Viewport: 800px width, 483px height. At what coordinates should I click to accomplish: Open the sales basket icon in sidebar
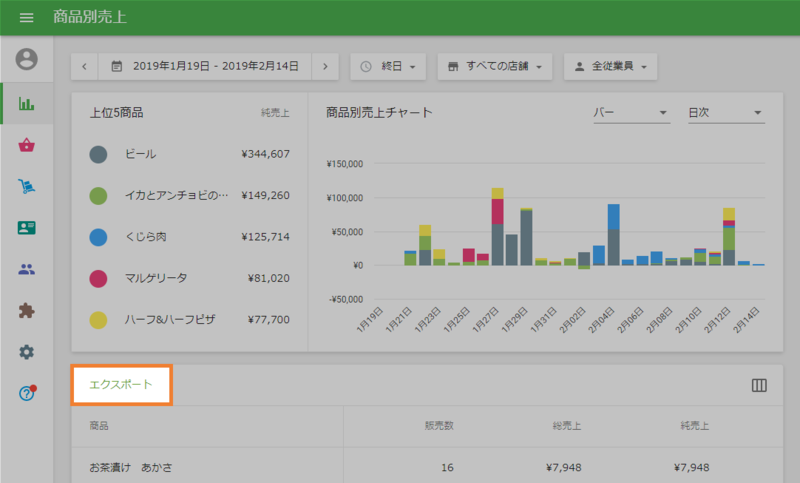(x=27, y=145)
